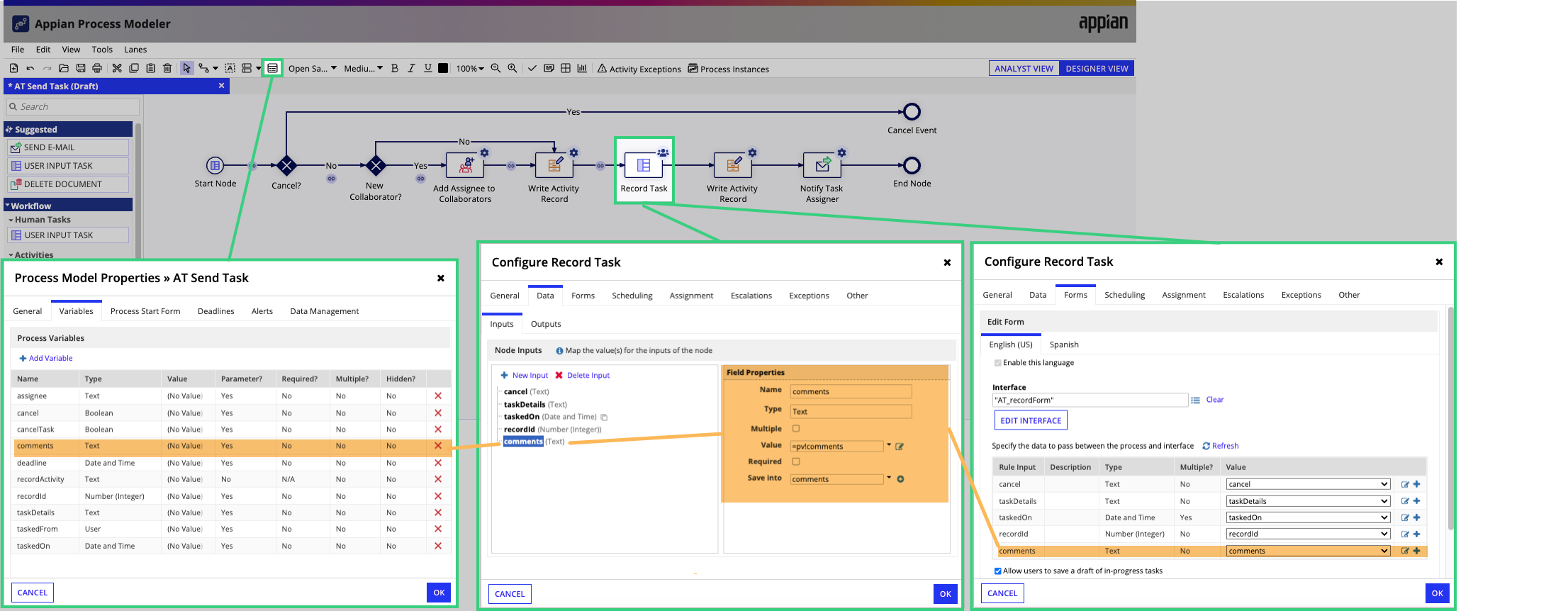Click the Undo icon in the toolbar

[x=30, y=68]
